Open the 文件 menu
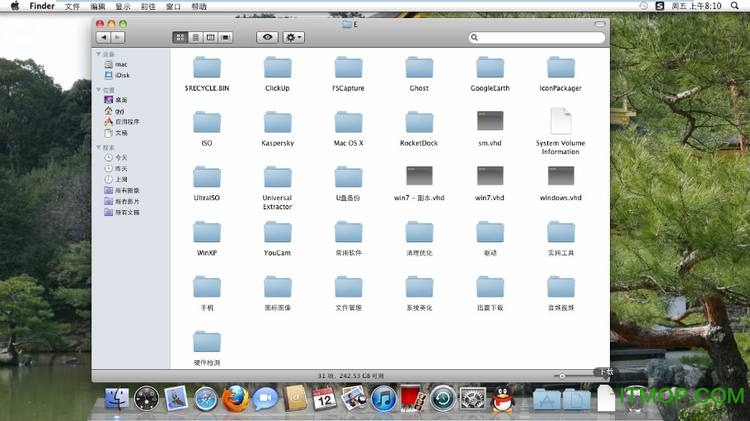The width and height of the screenshot is (750, 421). pyautogui.click(x=72, y=6)
